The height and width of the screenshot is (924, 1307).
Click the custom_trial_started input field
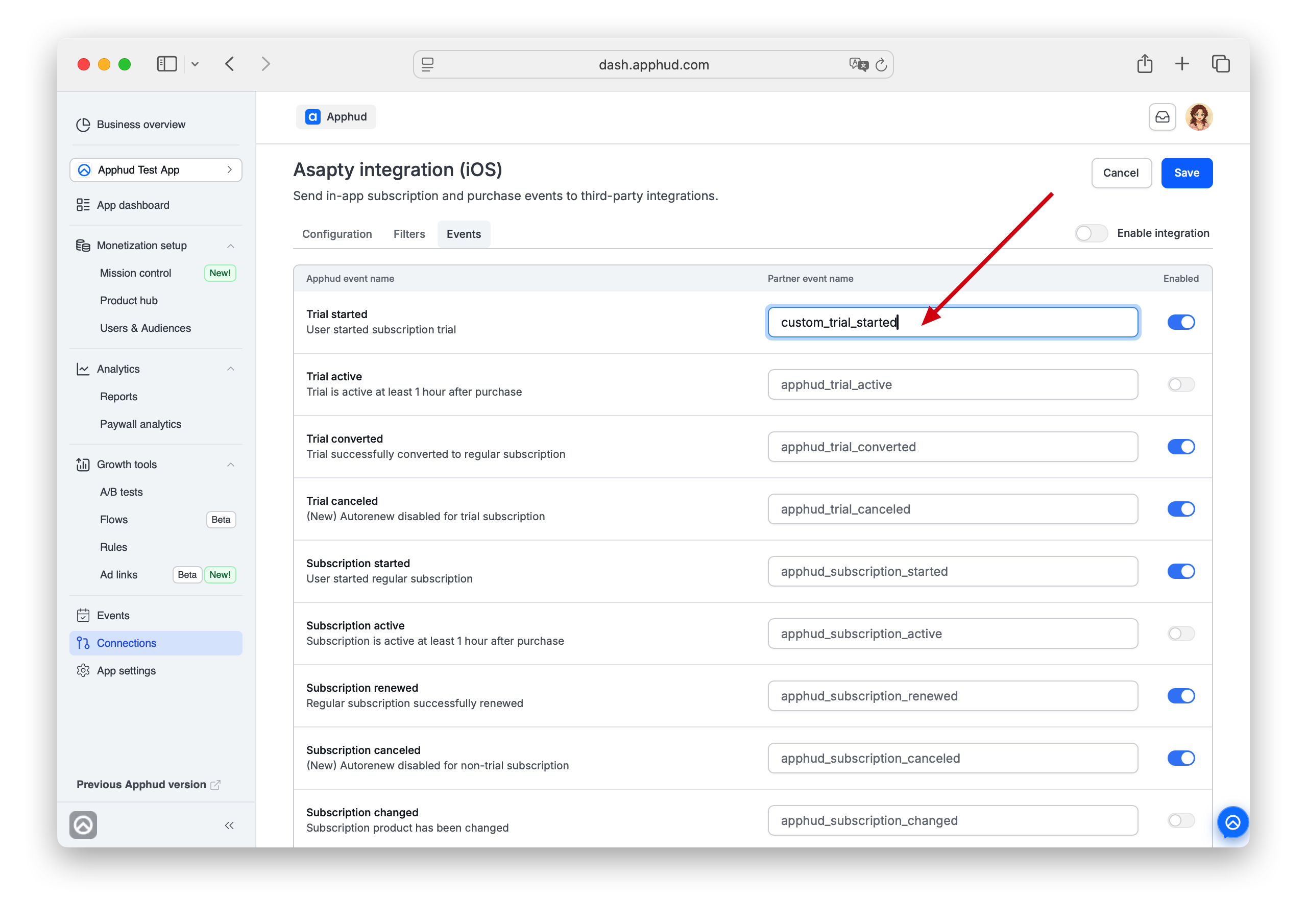click(x=953, y=322)
